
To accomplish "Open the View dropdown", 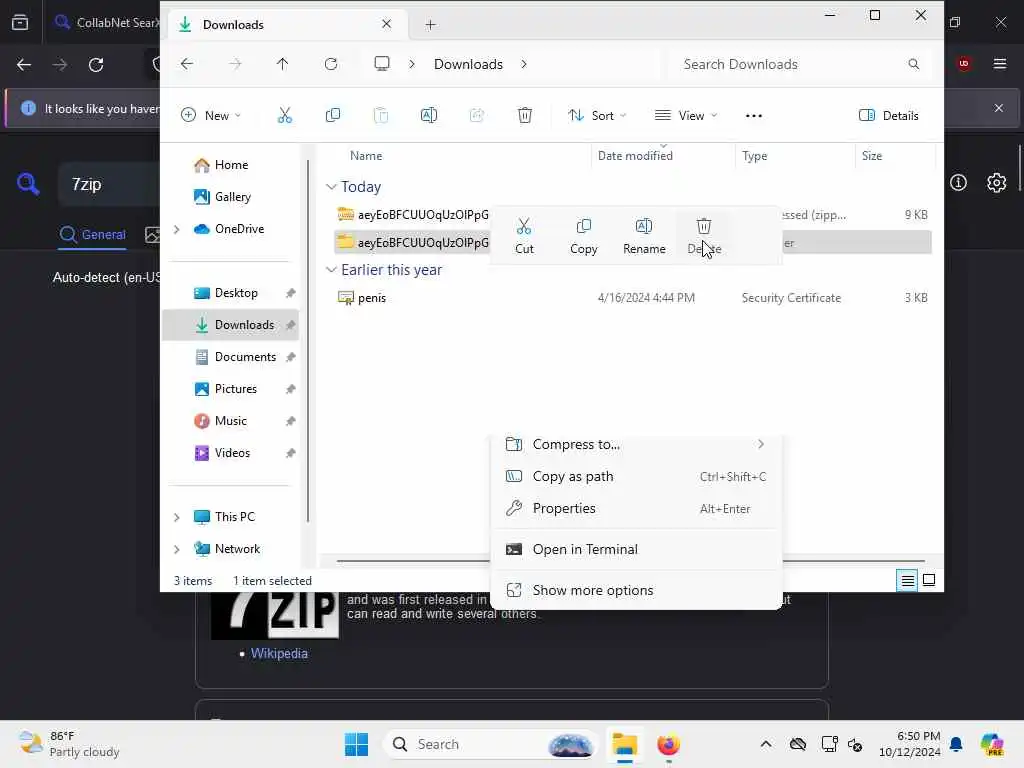I will coord(686,116).
